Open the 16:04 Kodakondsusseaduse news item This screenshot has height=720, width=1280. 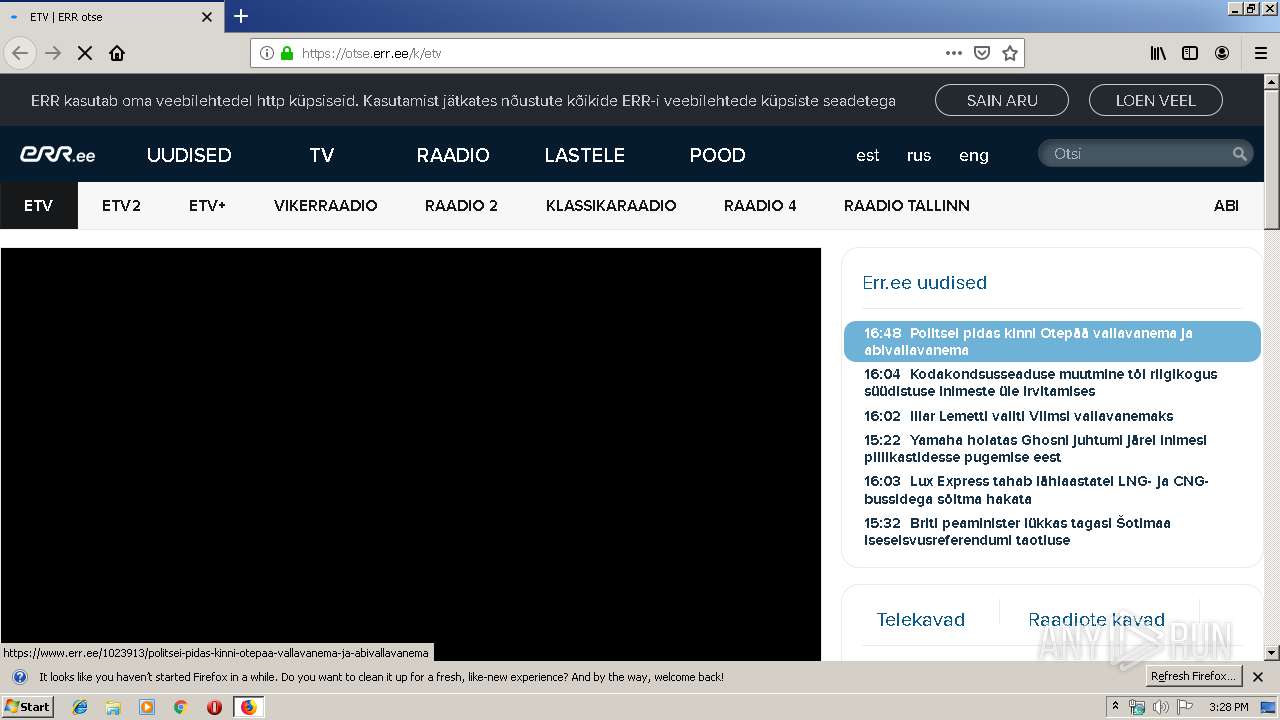1041,382
